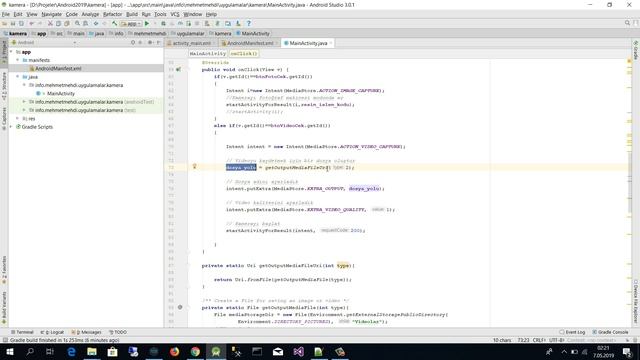Click the yellow lightbulb intention icon
Screen dimensions: 640x360
pos(194,166)
